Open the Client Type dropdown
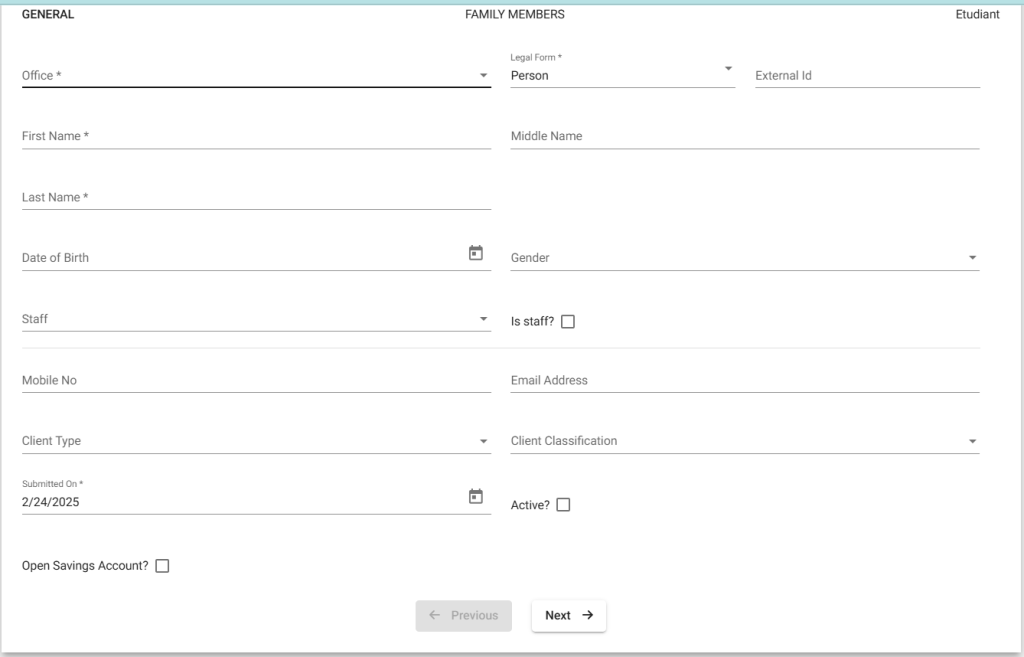The height and width of the screenshot is (657, 1024). click(484, 440)
